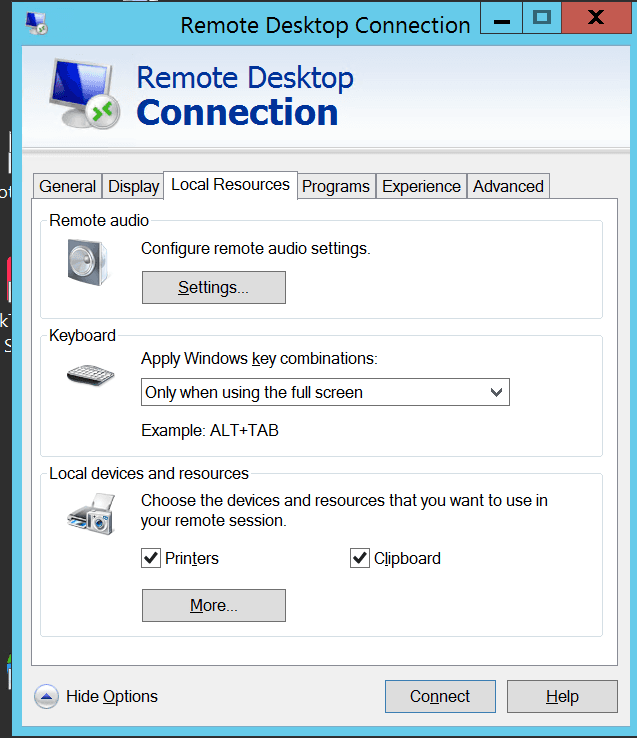Image resolution: width=637 pixels, height=738 pixels.
Task: Click the remote audio speaker icon
Action: [87, 262]
